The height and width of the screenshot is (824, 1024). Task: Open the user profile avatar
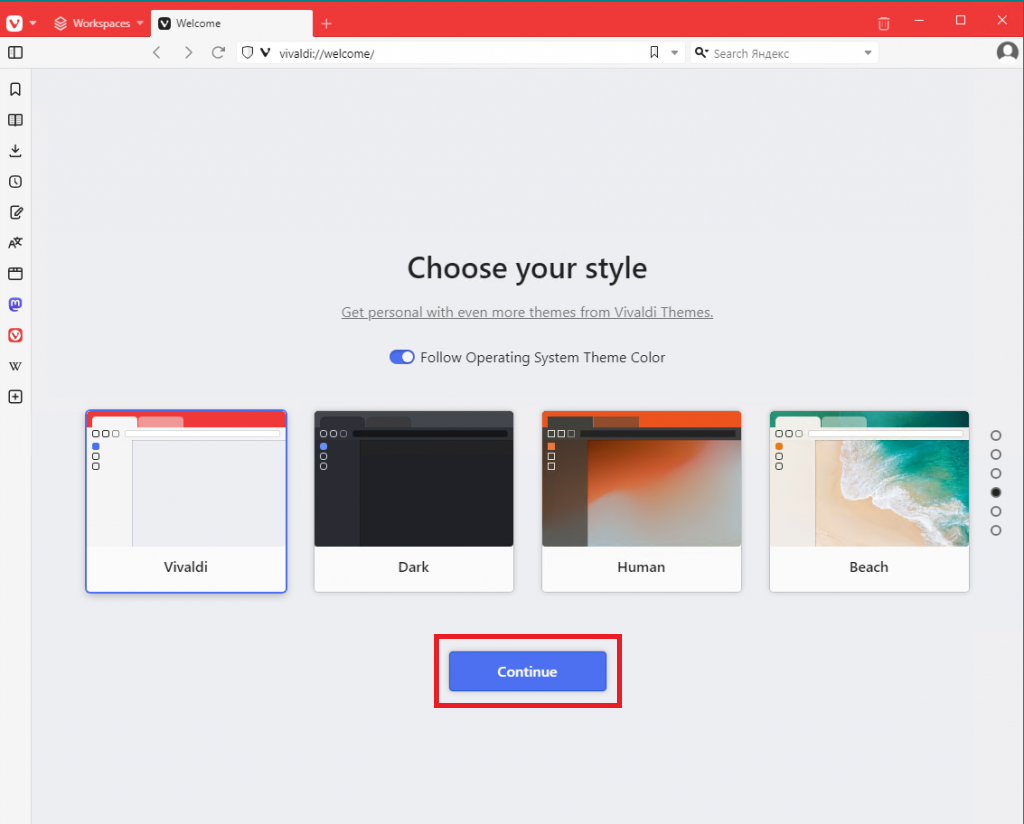point(1007,52)
